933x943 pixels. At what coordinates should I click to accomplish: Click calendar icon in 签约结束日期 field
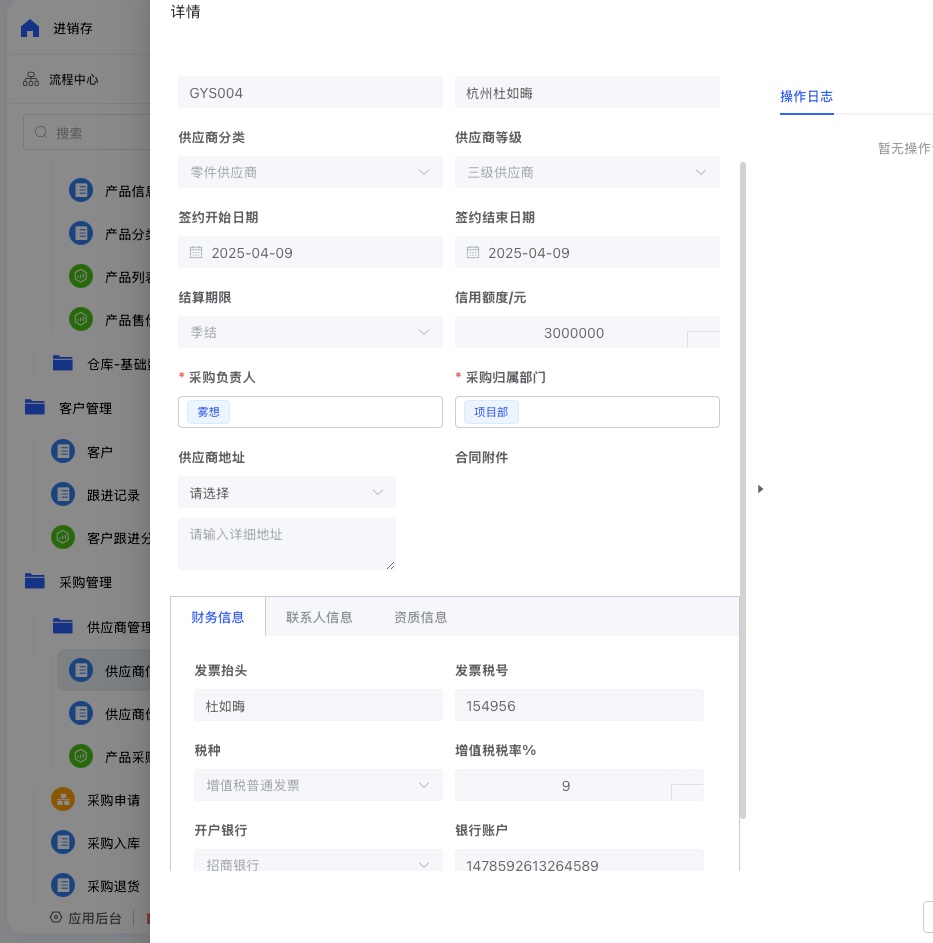(x=473, y=253)
